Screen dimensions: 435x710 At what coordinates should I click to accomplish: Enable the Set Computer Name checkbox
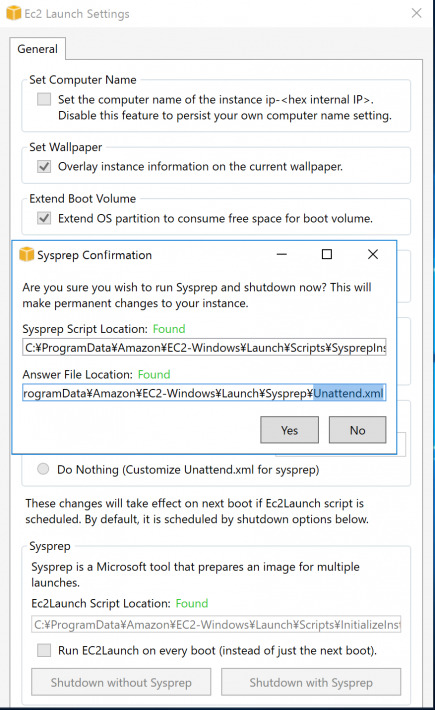click(x=44, y=99)
